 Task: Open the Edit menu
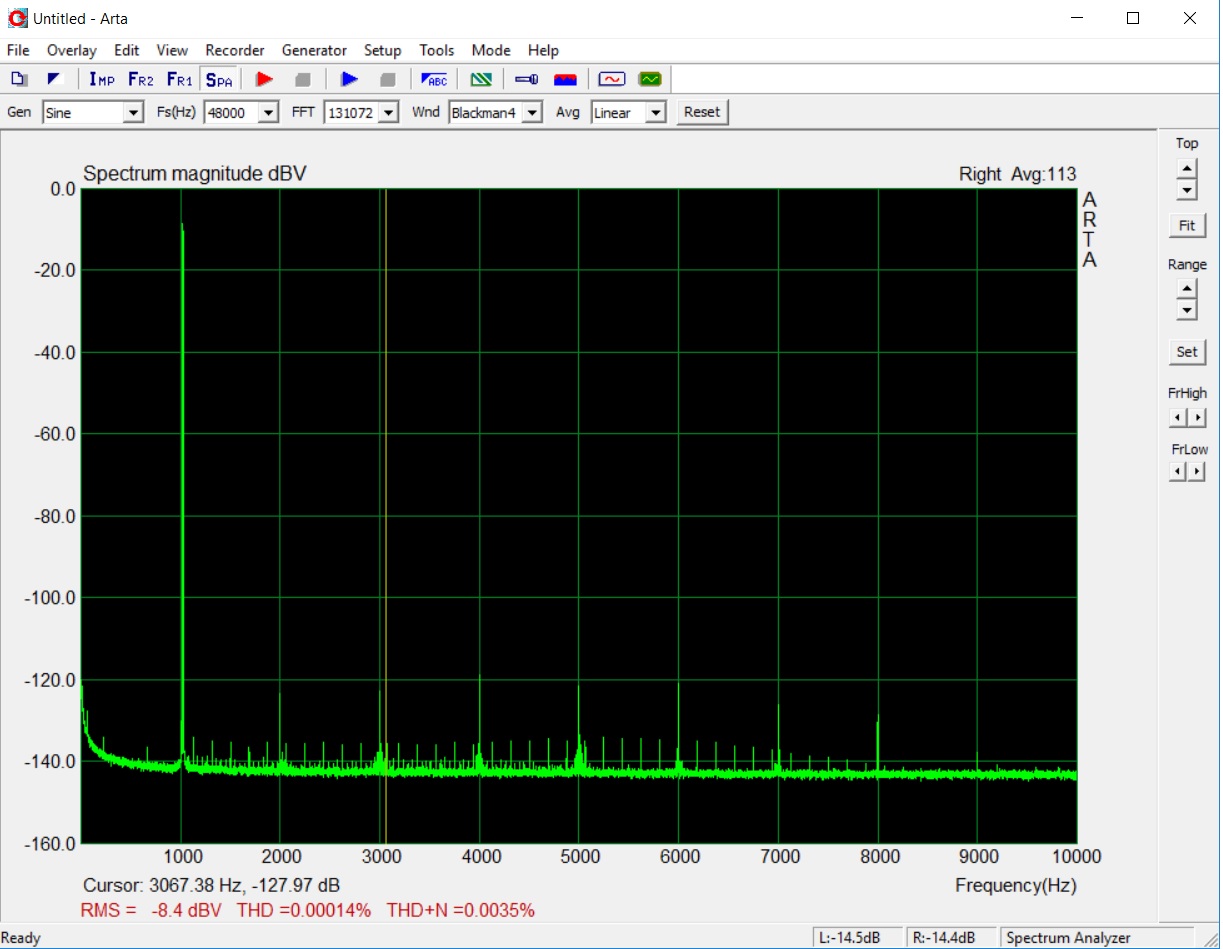pyautogui.click(x=127, y=50)
